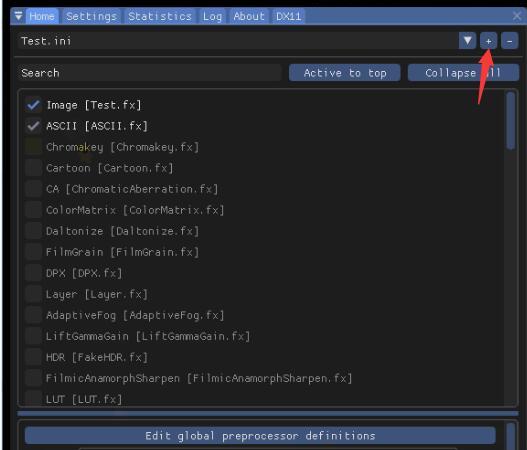This screenshot has height=450, width=527.
Task: Enable the FilmGrain effect checkbox
Action: click(33, 252)
